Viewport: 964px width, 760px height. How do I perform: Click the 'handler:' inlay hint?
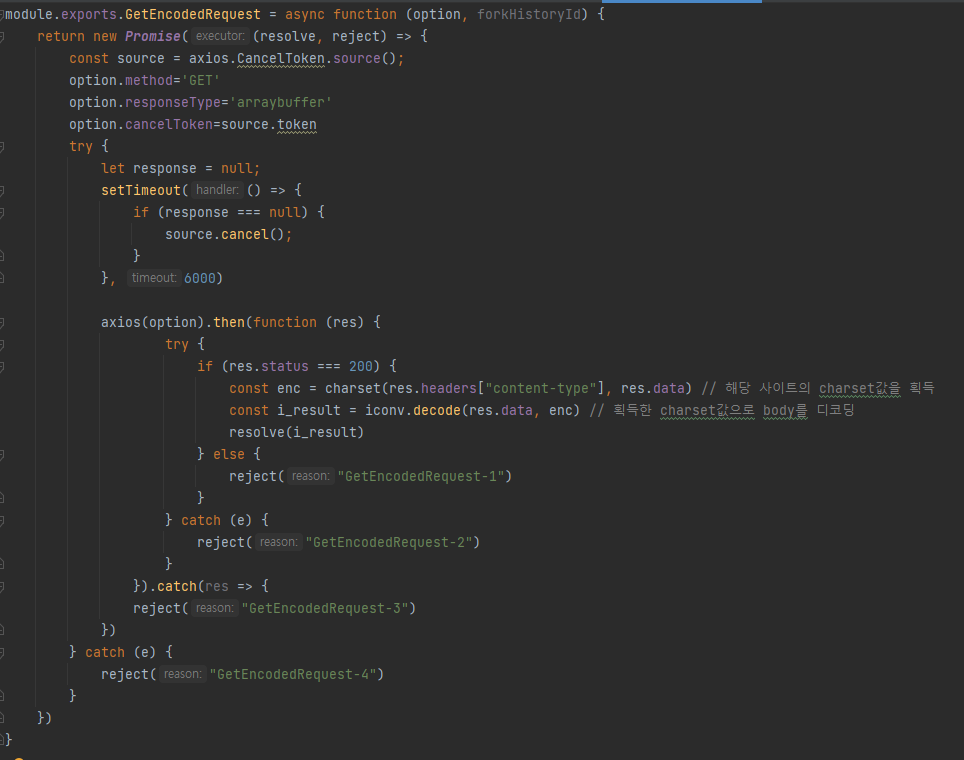[x=217, y=190]
